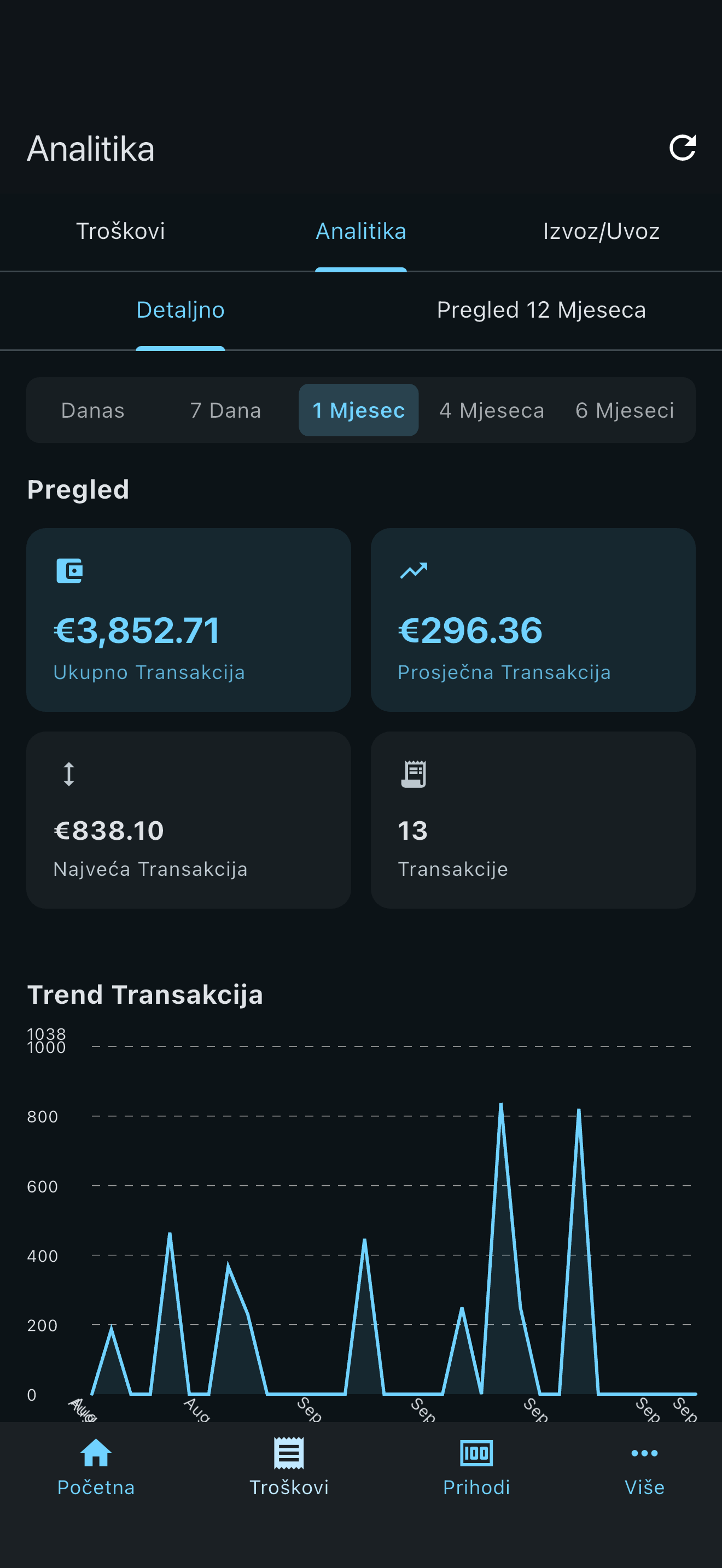
Task: Select the 7 Dana time range
Action: click(225, 410)
